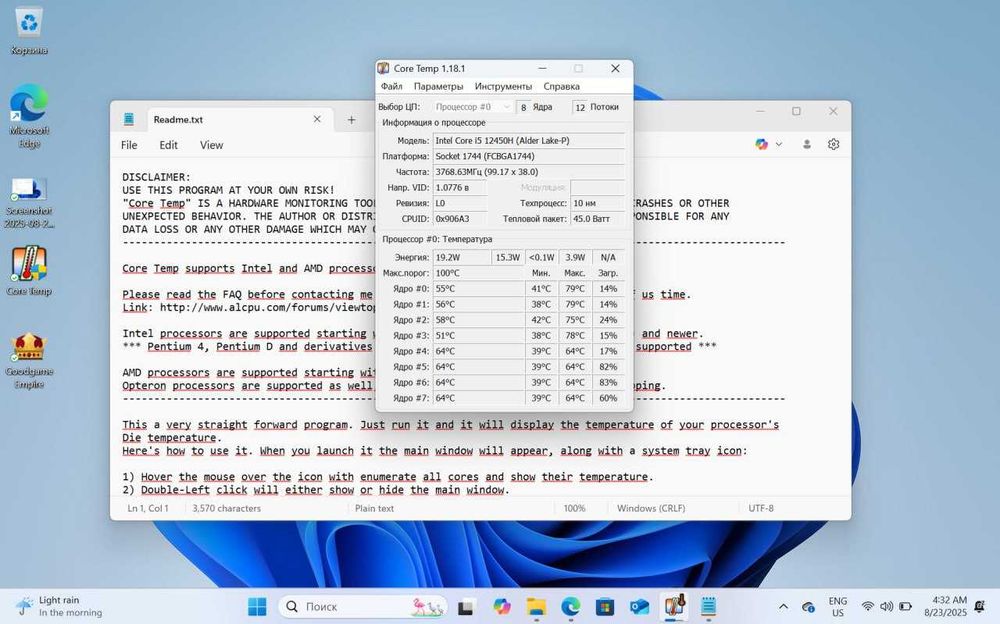The image size is (1000, 624).
Task: Close the Readme.txt tab
Action: pos(317,119)
